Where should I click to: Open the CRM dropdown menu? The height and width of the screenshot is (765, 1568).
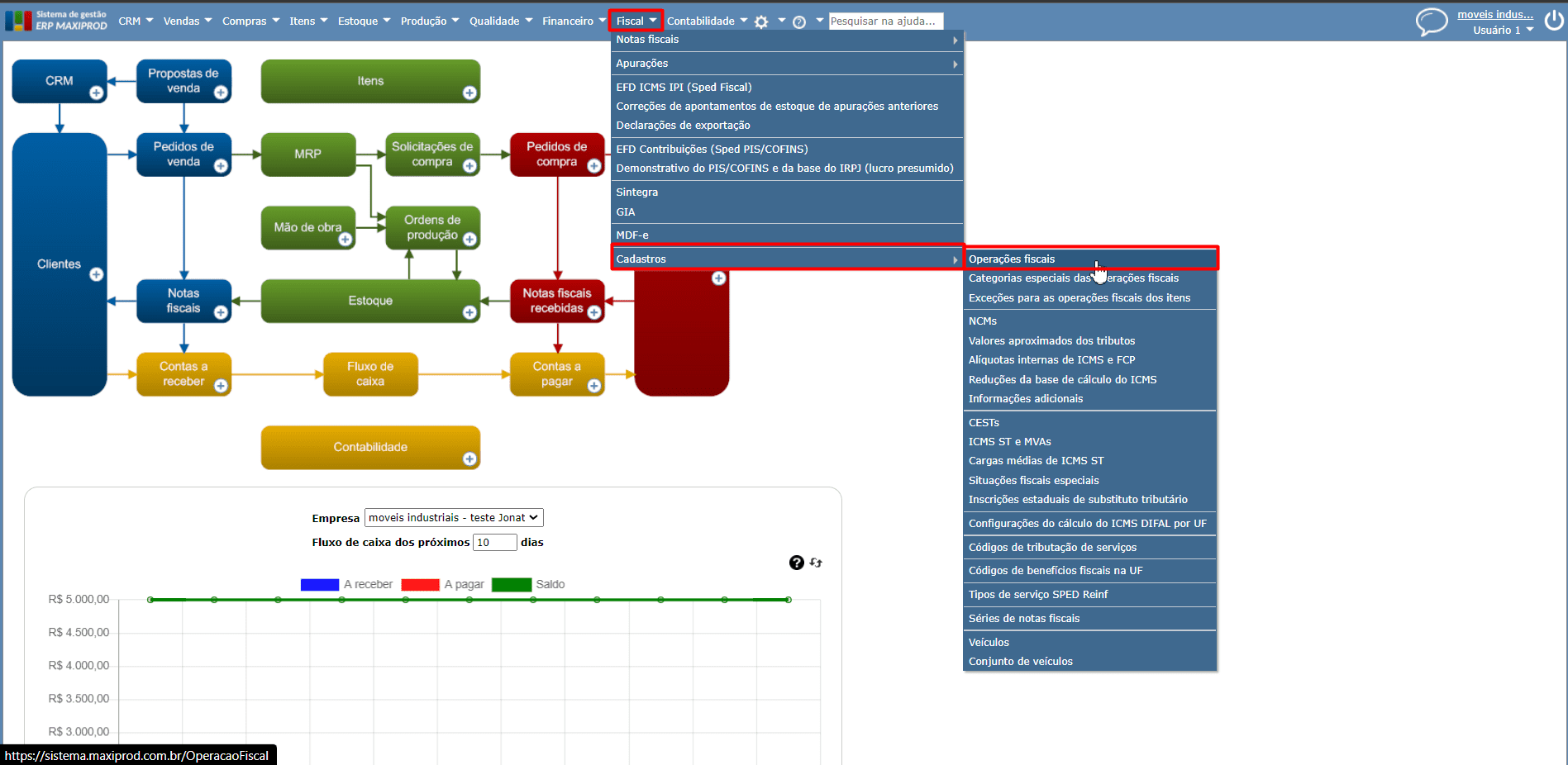(136, 21)
